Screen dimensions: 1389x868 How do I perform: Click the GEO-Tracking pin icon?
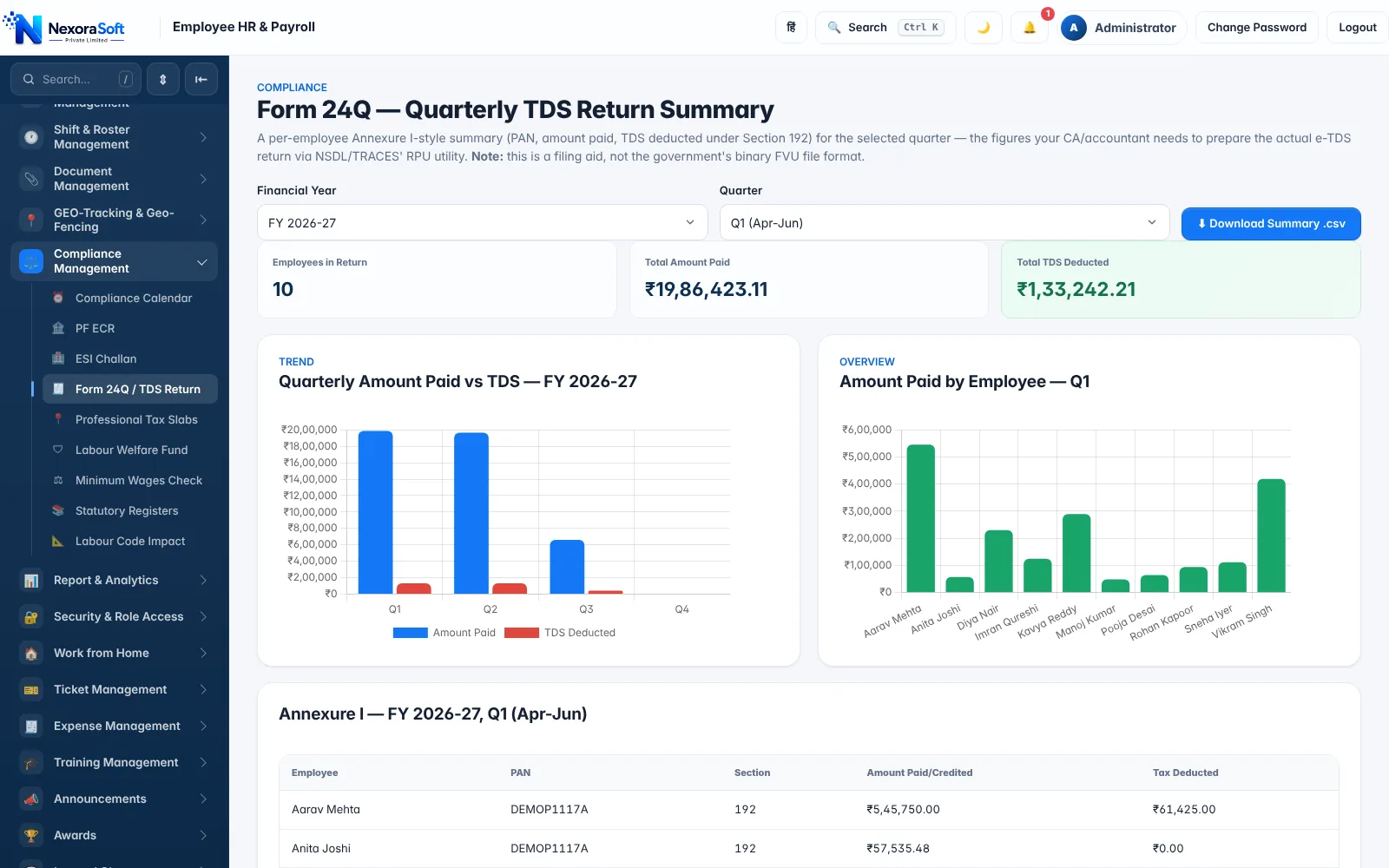[x=31, y=220]
